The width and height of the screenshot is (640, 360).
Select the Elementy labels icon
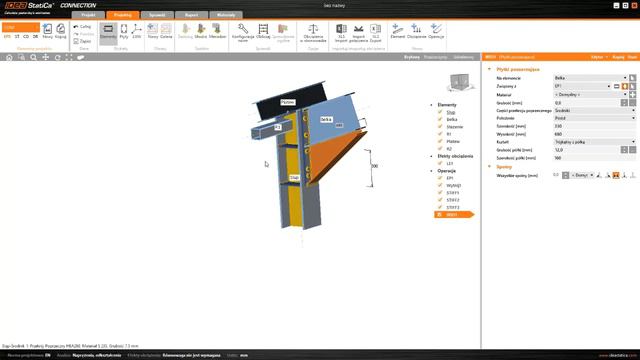coord(108,31)
